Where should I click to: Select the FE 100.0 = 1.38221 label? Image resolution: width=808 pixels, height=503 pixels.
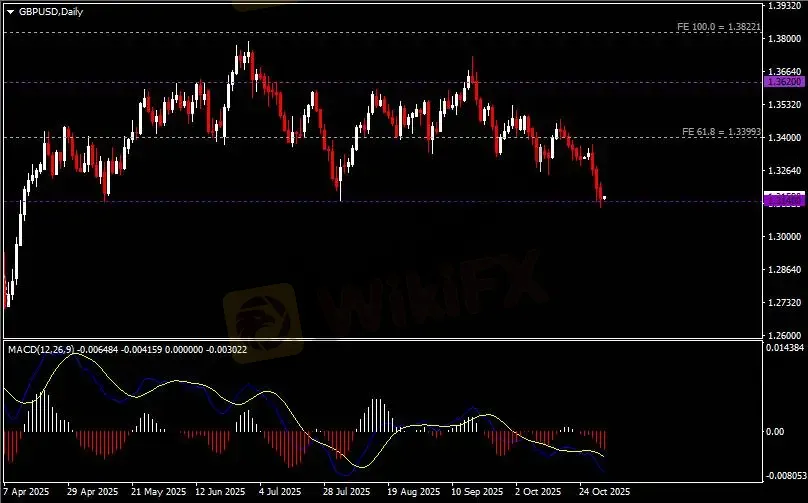point(718,26)
